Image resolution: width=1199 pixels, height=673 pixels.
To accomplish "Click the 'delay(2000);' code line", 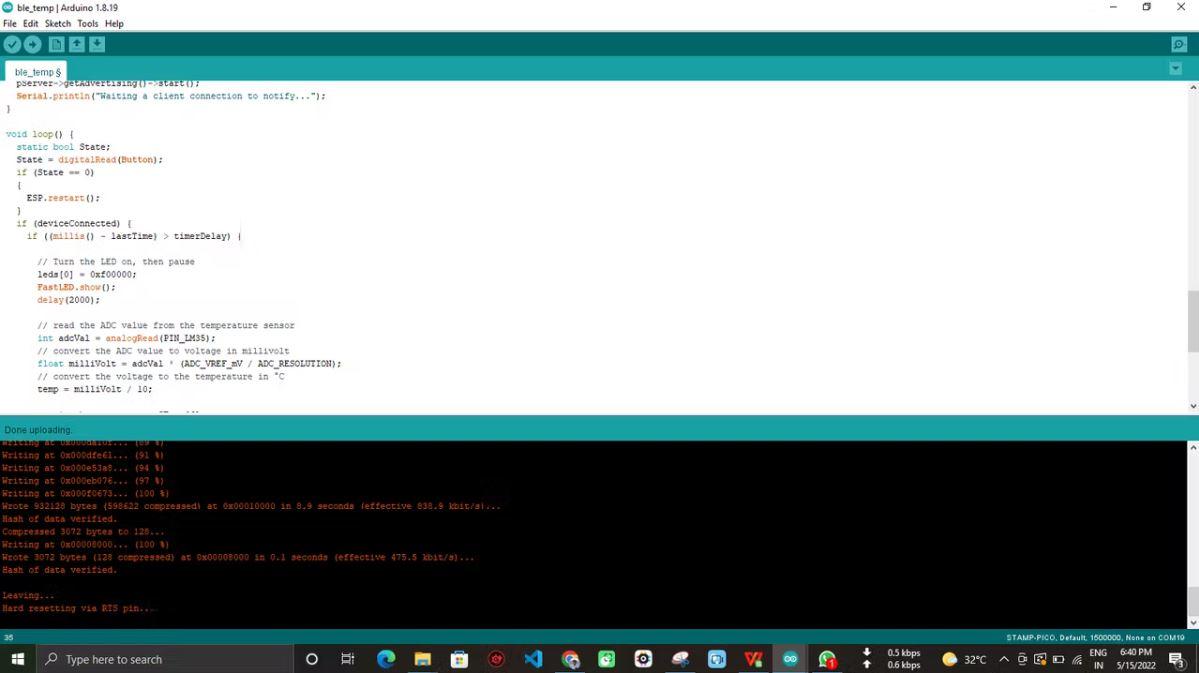I will tap(69, 300).
